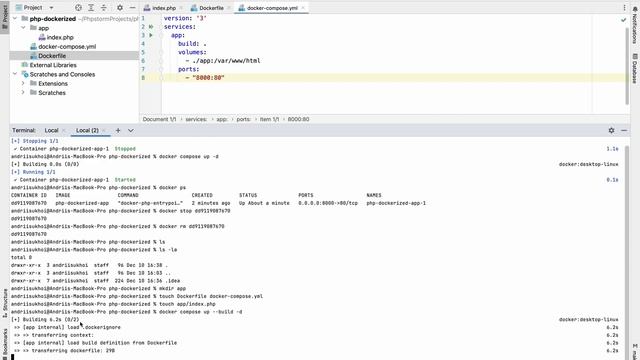Fold the app block at line 3
The height and width of the screenshot is (360, 640).
tap(161, 35)
